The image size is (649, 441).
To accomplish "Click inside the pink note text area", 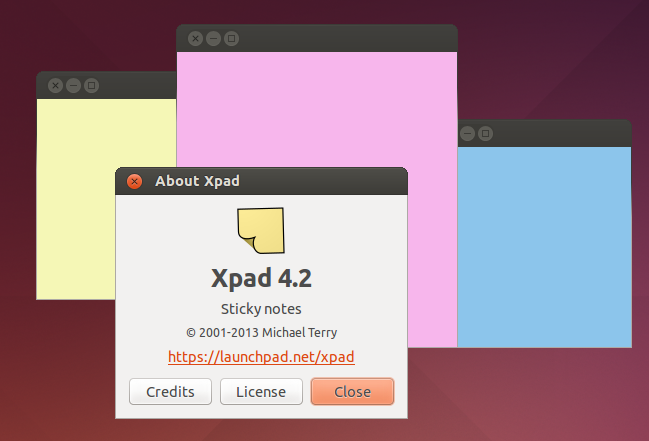I will [x=317, y=109].
